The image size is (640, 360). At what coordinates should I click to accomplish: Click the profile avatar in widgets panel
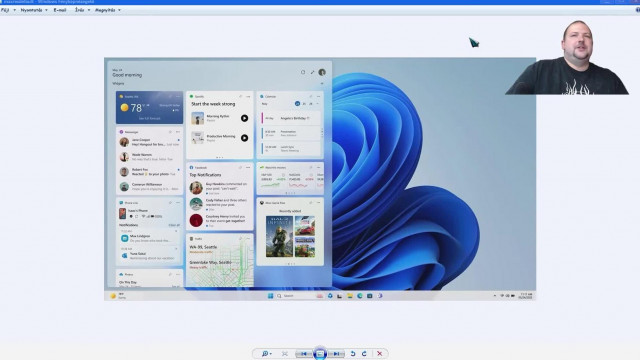(322, 72)
